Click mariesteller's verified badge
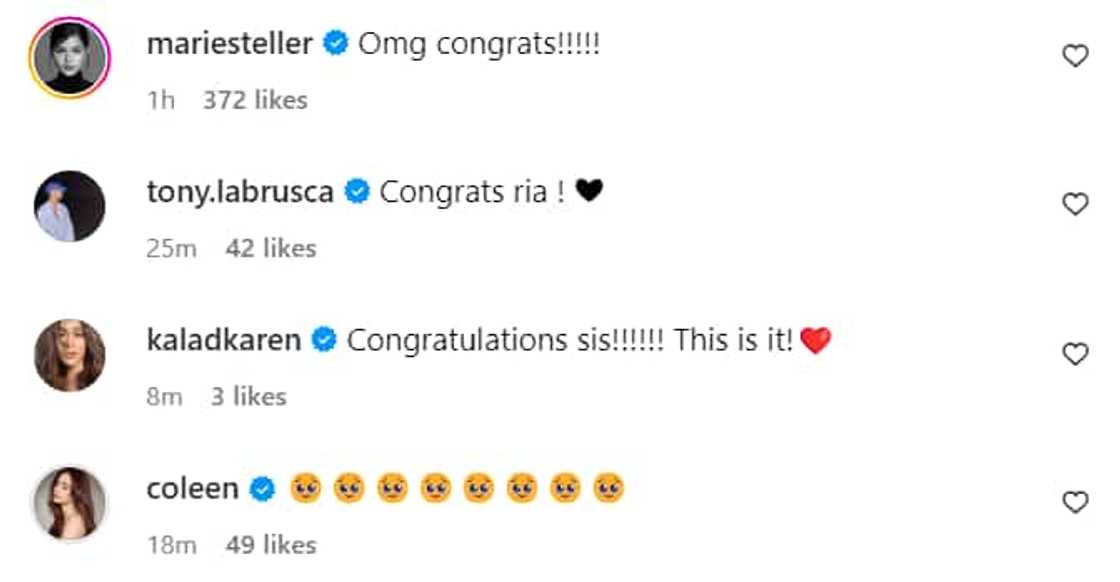 [x=336, y=44]
